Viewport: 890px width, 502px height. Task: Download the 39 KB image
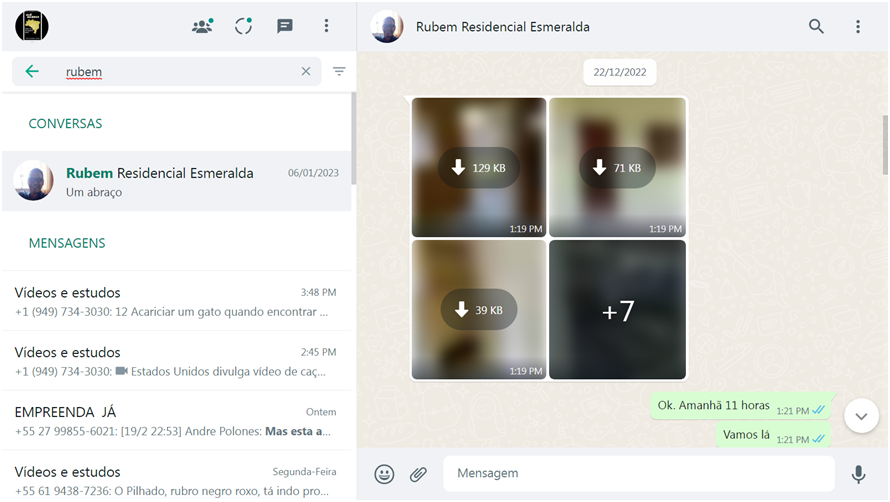478,309
